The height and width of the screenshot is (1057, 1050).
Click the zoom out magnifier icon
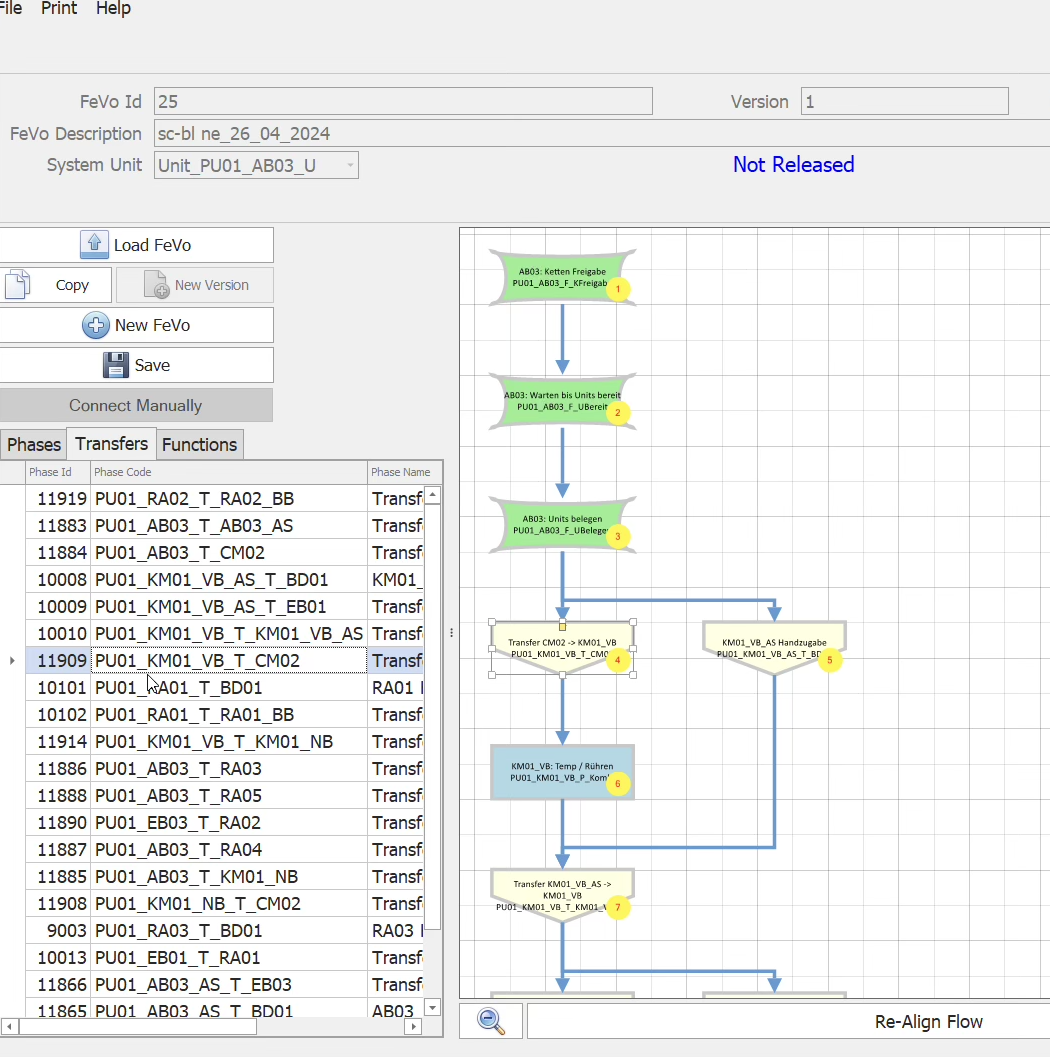click(x=491, y=1021)
